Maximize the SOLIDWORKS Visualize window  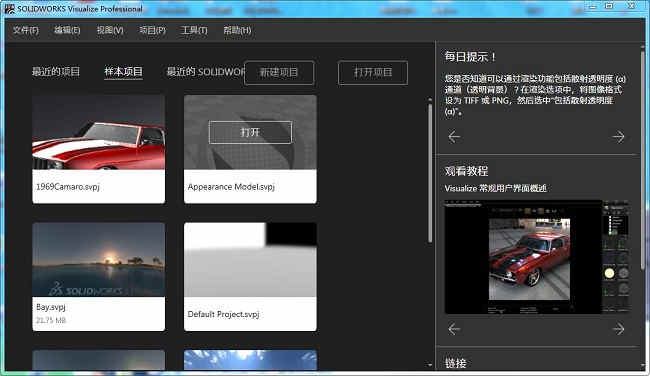point(609,6)
